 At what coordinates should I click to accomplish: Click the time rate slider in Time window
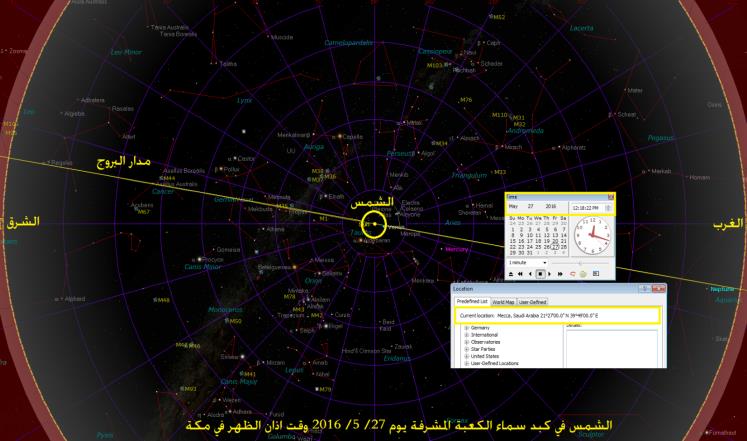[x=580, y=263]
